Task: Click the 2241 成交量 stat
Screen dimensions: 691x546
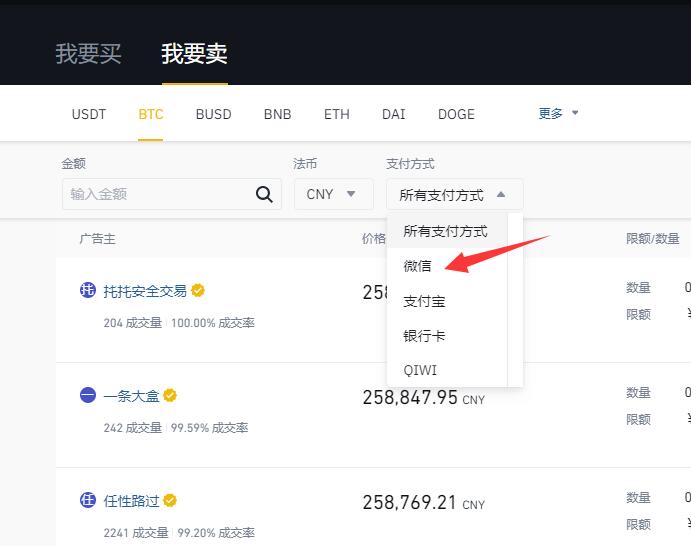Action: (136, 533)
